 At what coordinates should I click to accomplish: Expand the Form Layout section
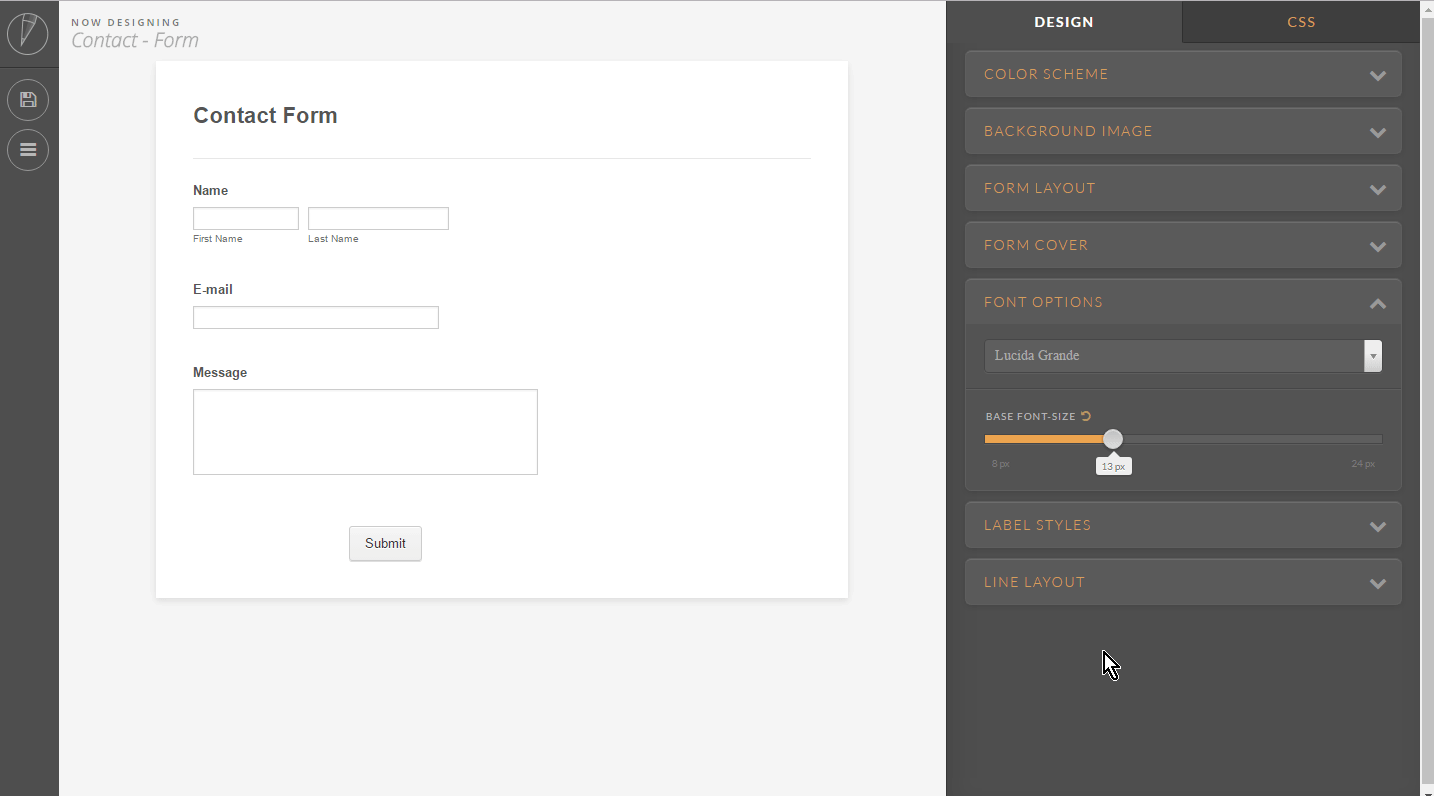1183,188
